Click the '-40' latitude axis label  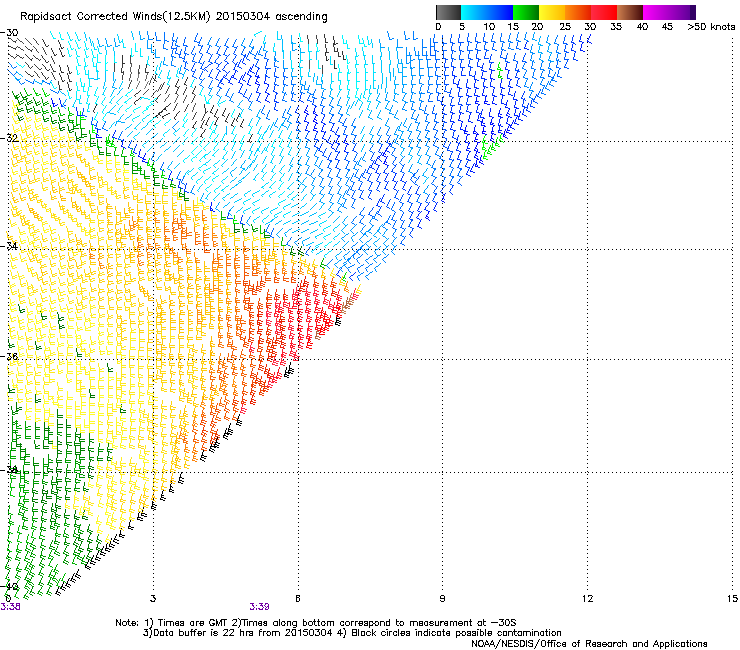click(x=9, y=586)
